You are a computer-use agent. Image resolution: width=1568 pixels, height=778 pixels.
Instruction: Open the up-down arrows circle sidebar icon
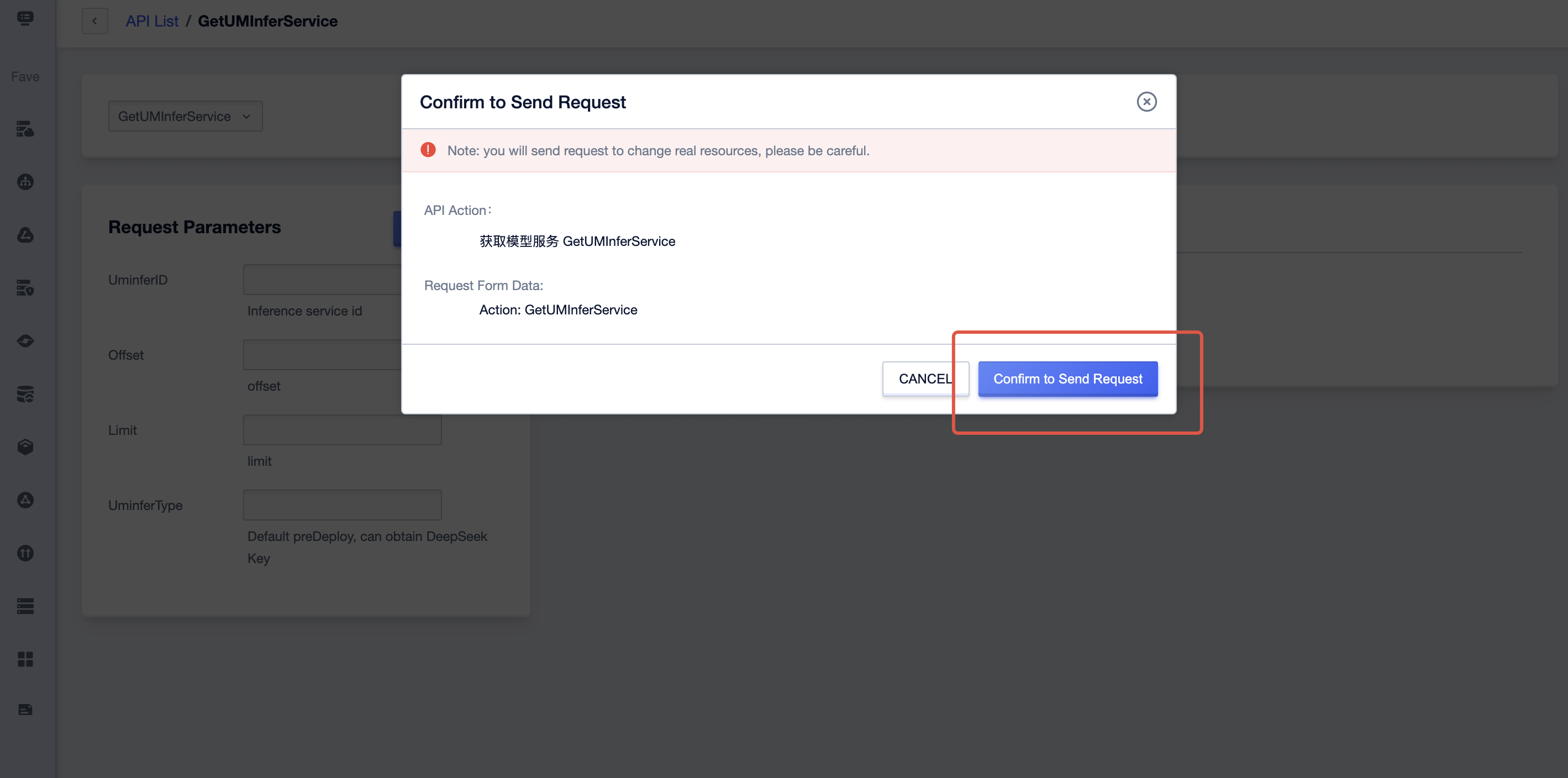pos(25,553)
